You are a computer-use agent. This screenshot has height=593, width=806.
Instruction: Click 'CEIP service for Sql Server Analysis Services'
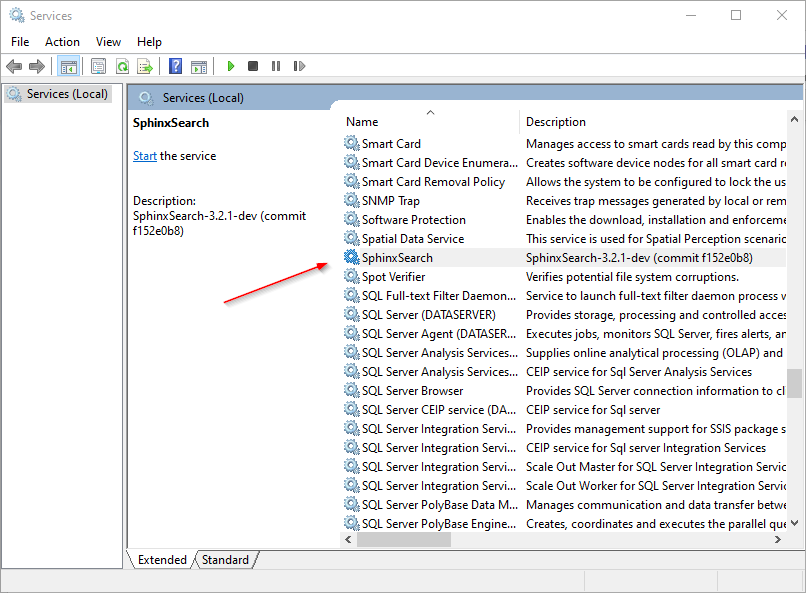(x=639, y=372)
